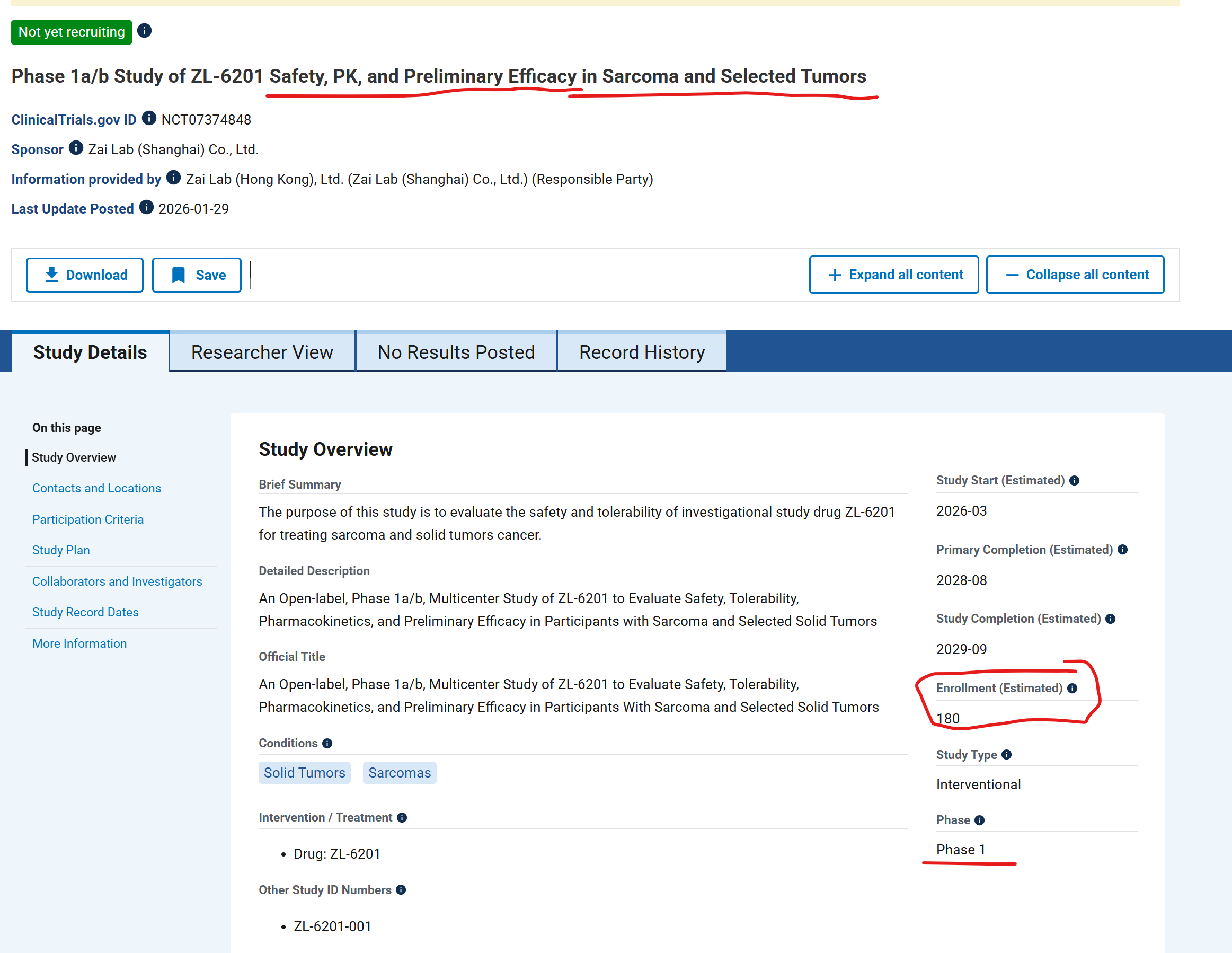Click info icon for Last Update Posted
1232x953 pixels.
click(146, 207)
